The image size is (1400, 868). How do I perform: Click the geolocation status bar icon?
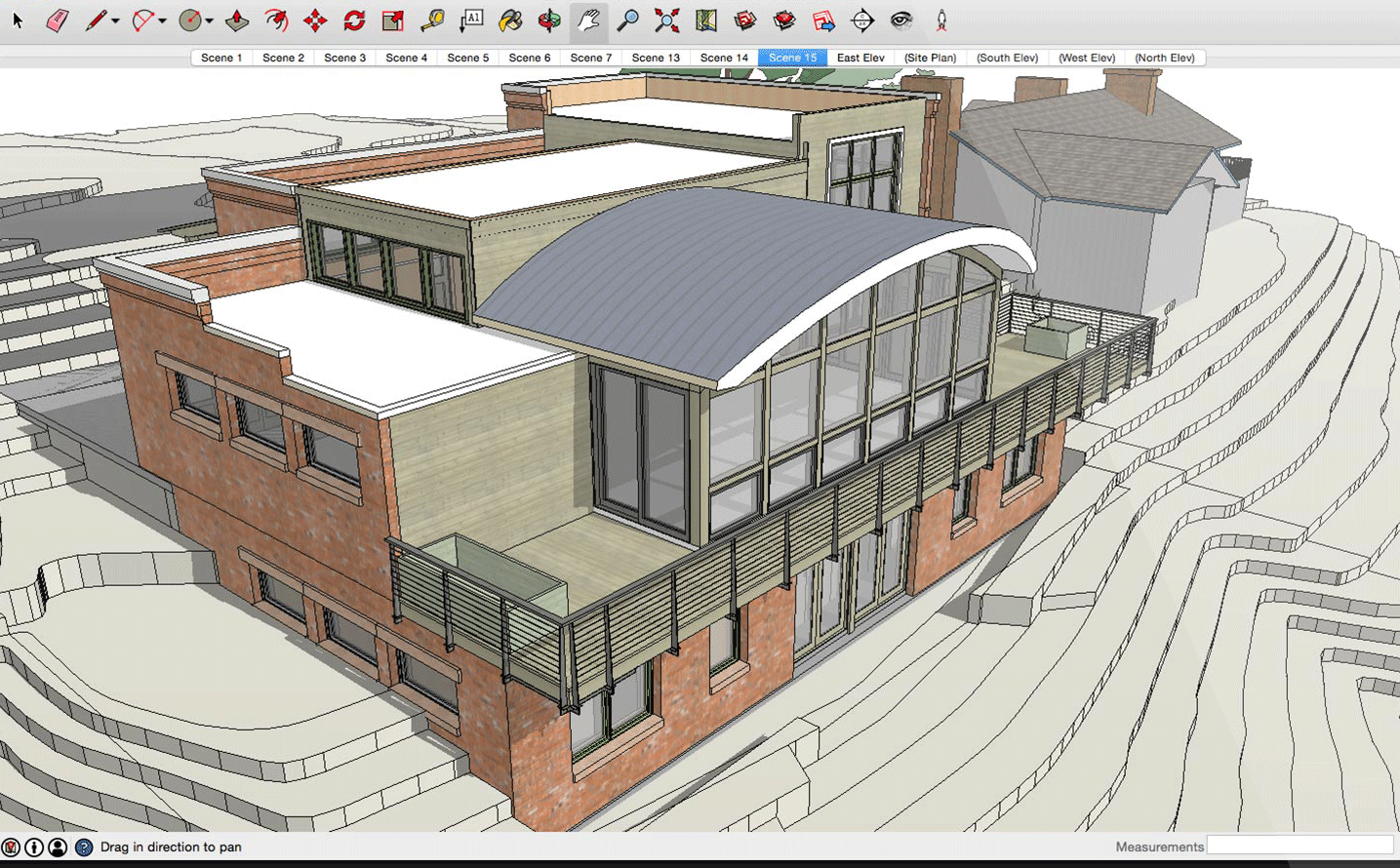coord(11,848)
